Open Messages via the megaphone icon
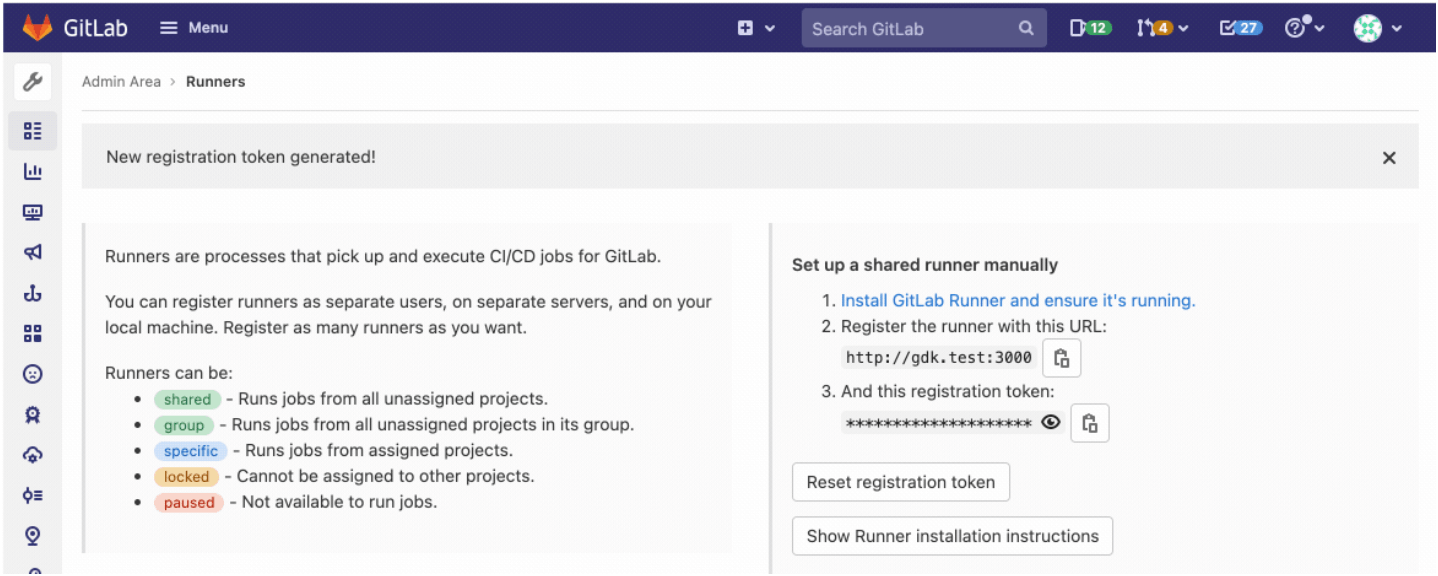The width and height of the screenshot is (1438, 576). (x=33, y=252)
